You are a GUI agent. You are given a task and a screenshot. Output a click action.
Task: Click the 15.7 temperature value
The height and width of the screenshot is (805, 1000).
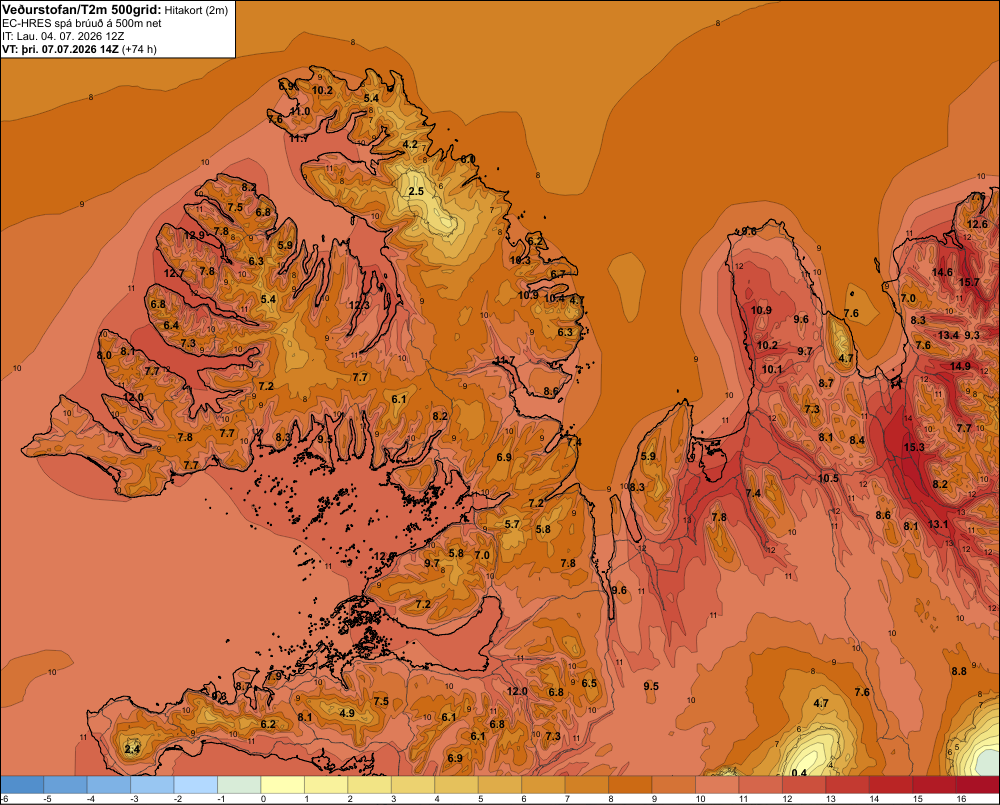click(x=969, y=282)
